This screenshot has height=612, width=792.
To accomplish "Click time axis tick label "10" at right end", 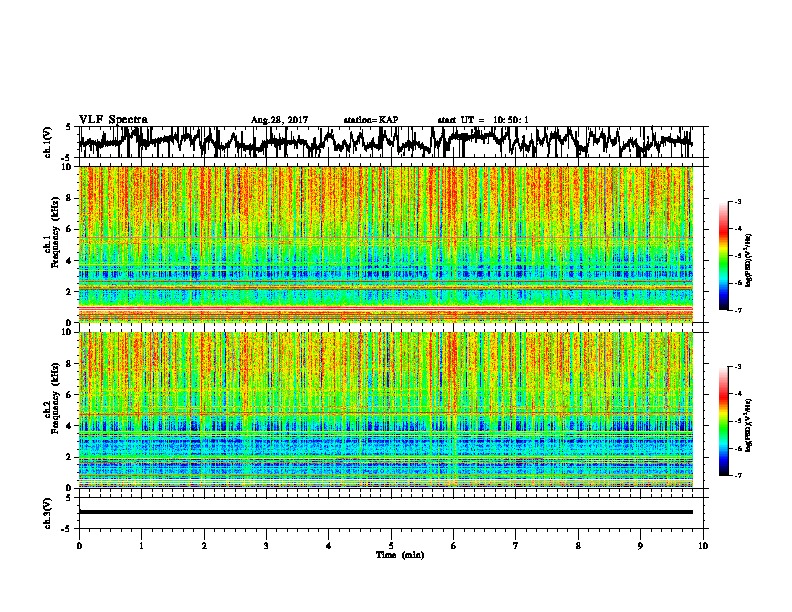I will pos(703,546).
